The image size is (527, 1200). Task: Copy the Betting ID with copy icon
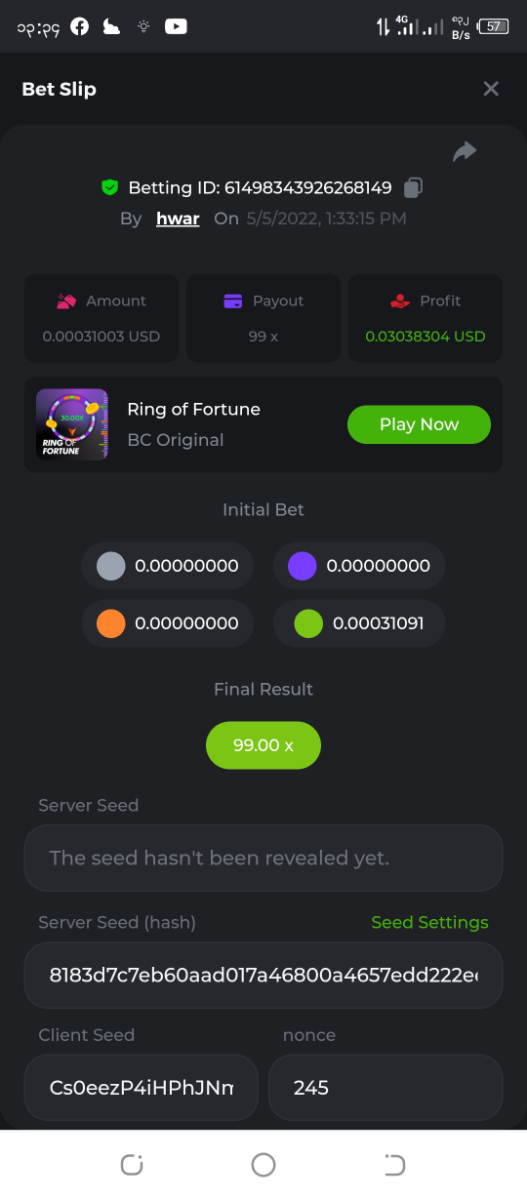coord(413,187)
